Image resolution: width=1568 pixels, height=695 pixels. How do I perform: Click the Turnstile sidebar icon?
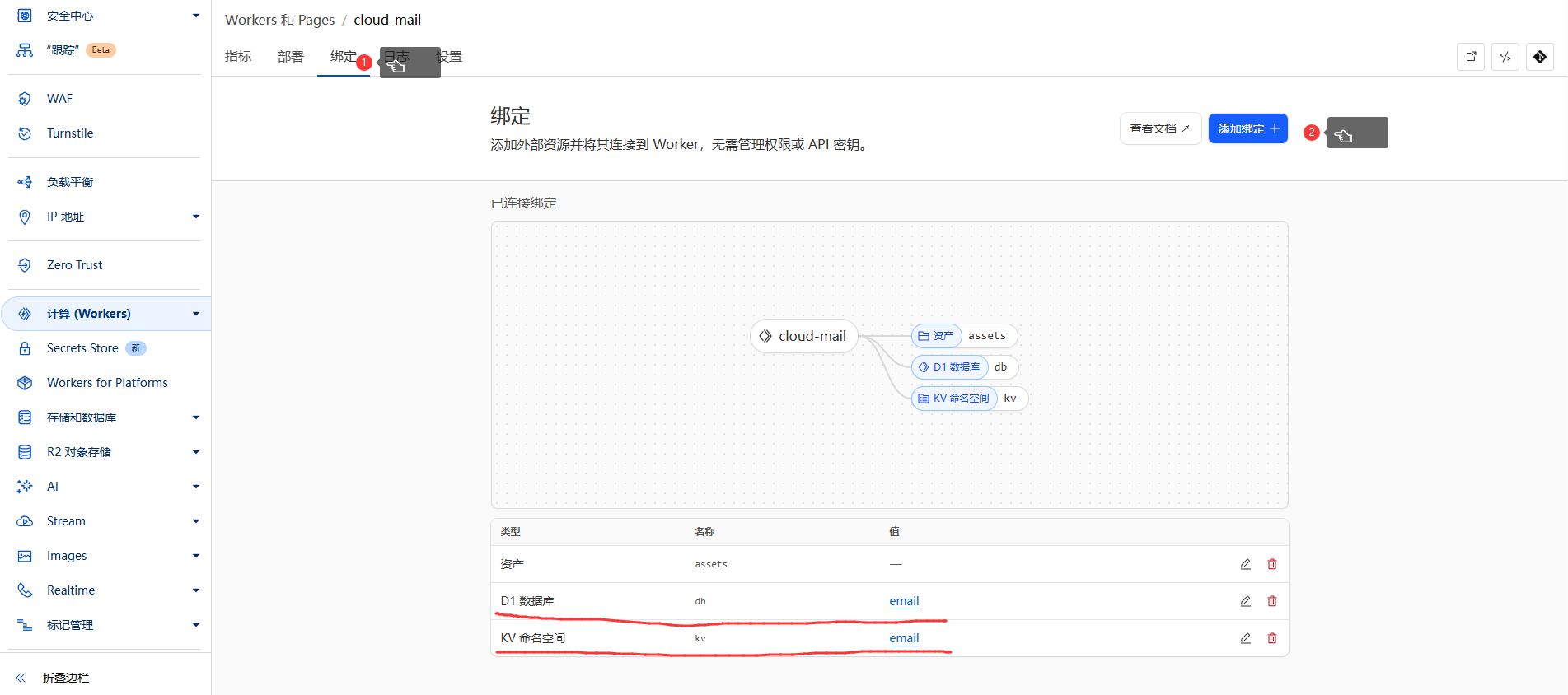pyautogui.click(x=25, y=133)
